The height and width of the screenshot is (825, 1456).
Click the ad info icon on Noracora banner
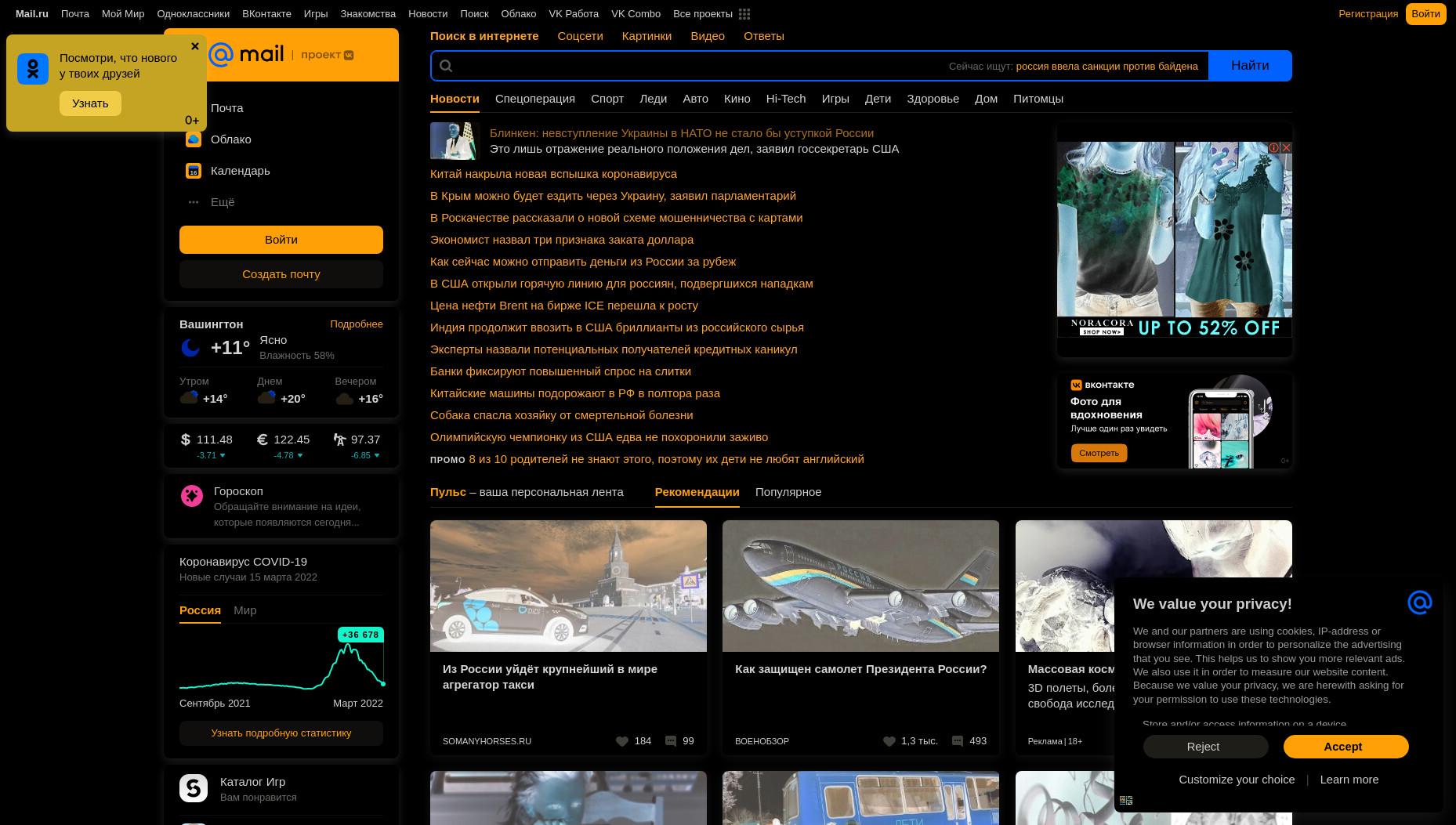[x=1274, y=147]
